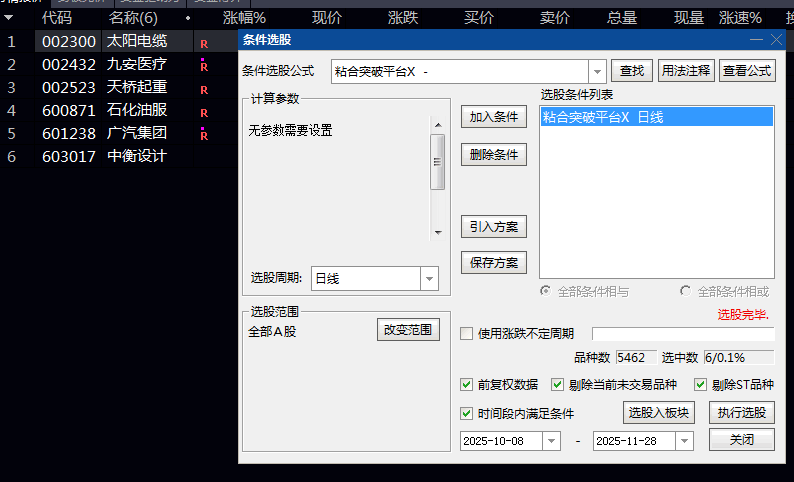
Task: Close the 条件选股 dialog with the X
Action: click(x=776, y=39)
